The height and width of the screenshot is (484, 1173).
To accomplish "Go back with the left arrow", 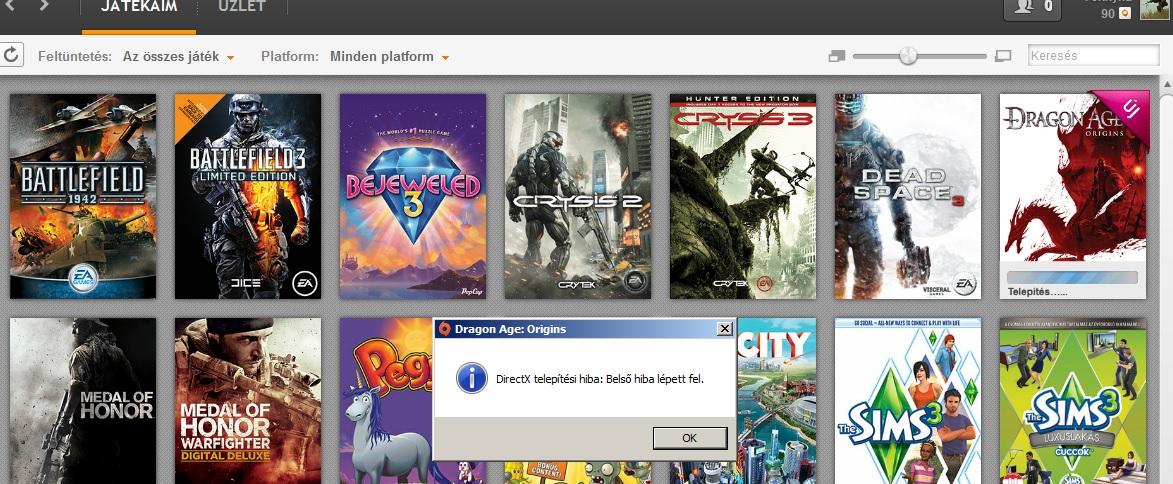I will pos(10,6).
